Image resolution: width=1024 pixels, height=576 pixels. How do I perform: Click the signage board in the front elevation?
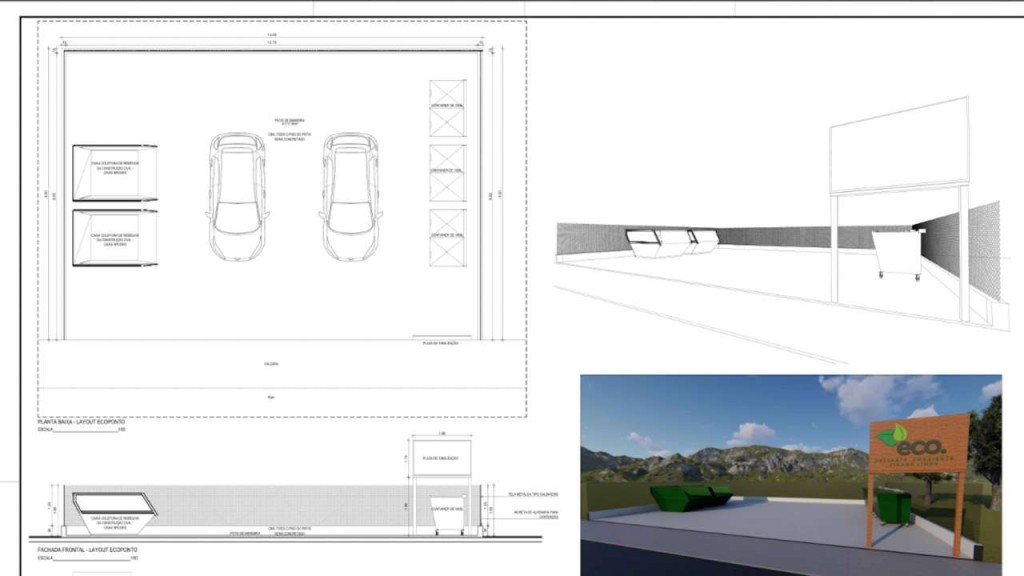pos(441,456)
